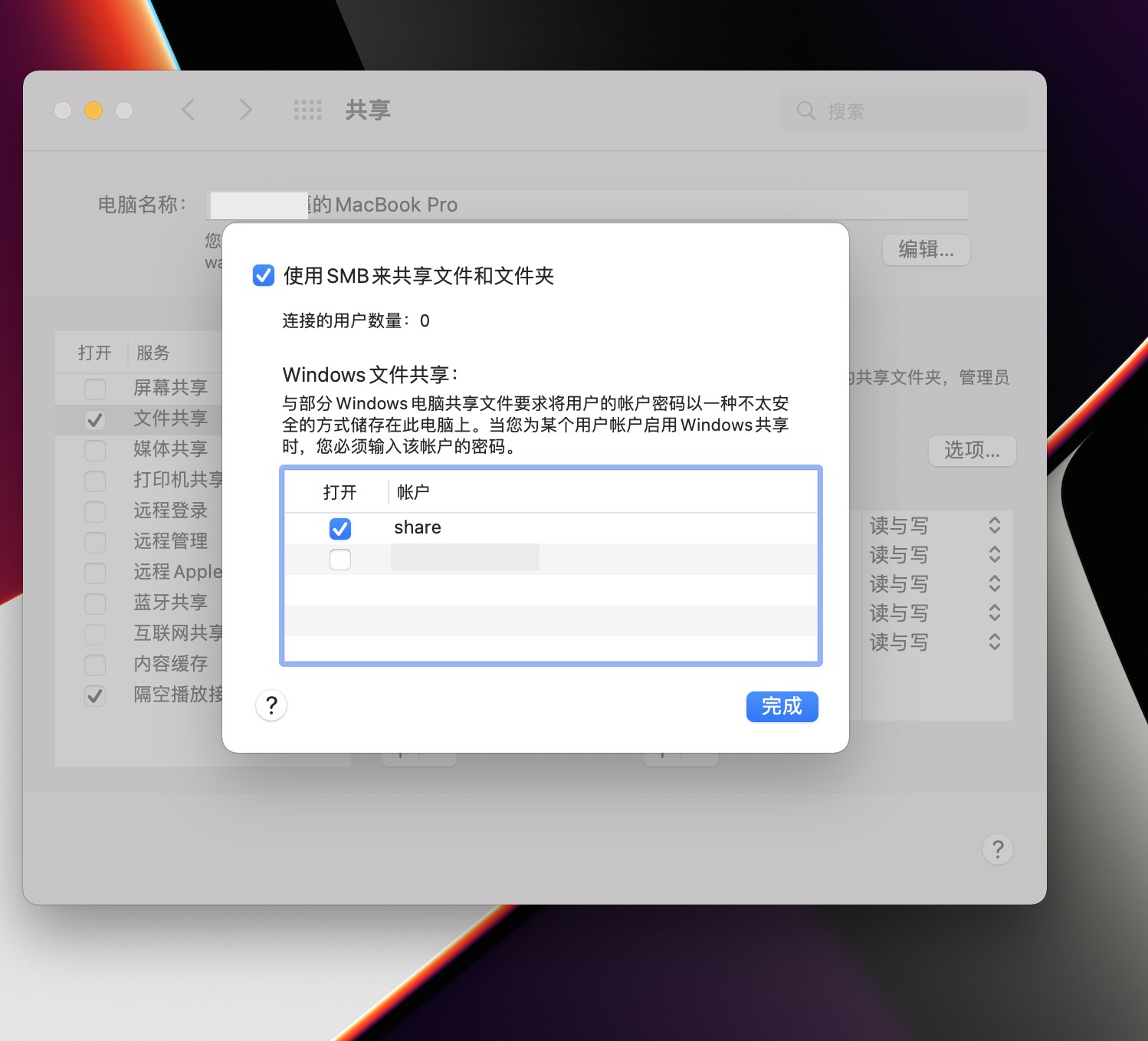Viewport: 1148px width, 1041px height.
Task: Enable the second account checkbox
Action: 340,560
